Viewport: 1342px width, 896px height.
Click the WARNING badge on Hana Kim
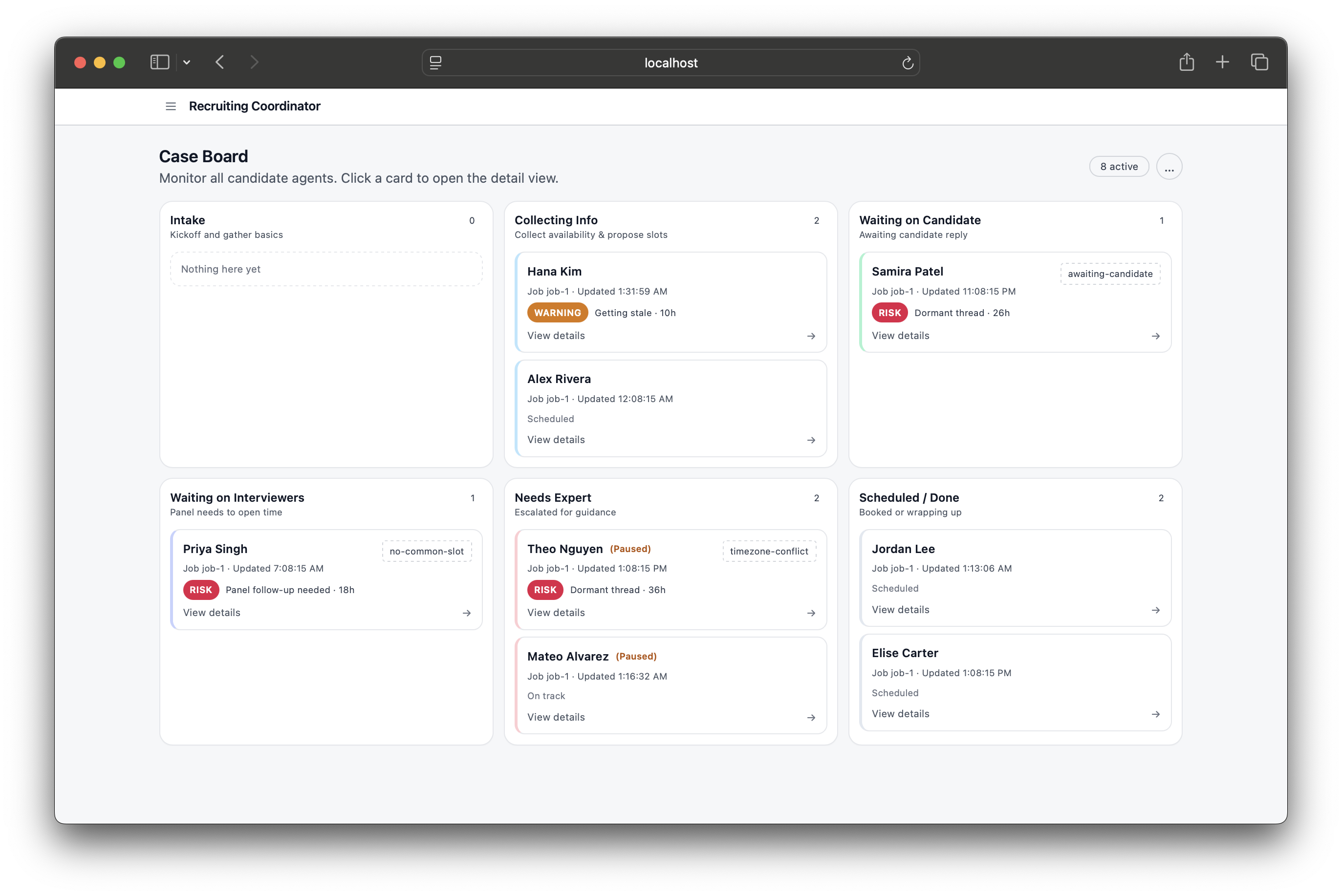pyautogui.click(x=557, y=313)
